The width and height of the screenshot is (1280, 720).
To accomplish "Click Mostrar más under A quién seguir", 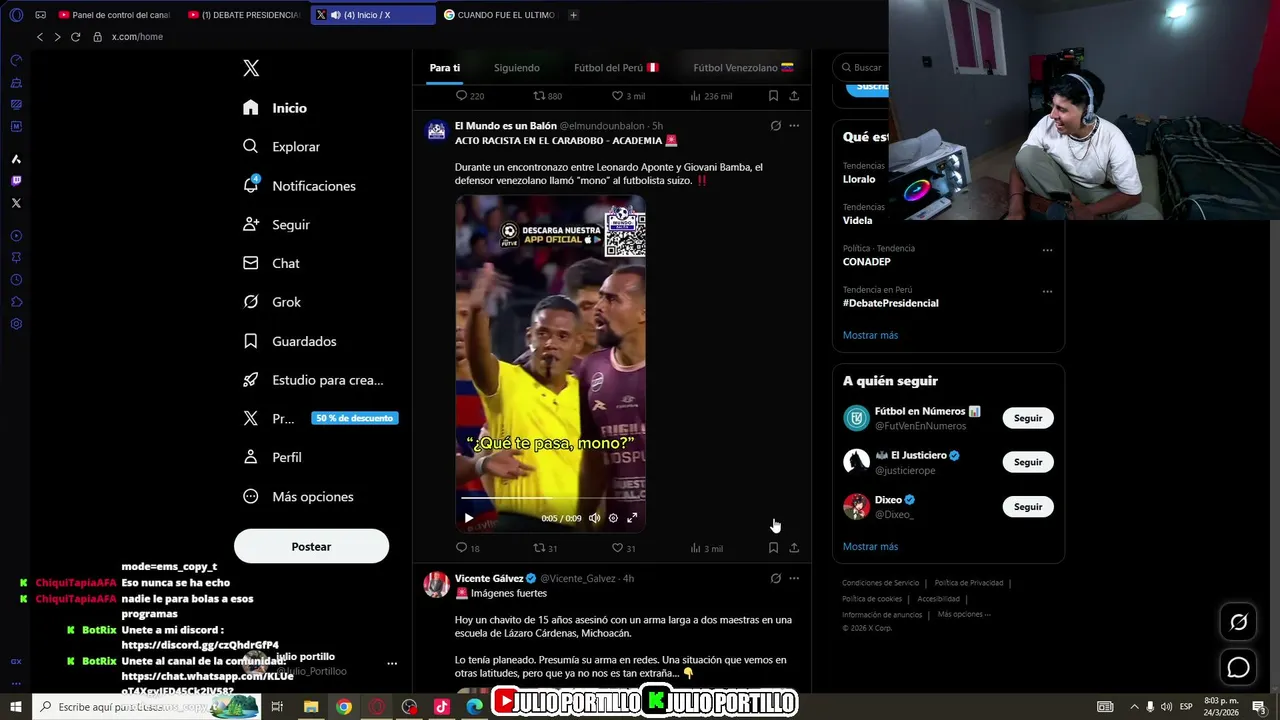I will pyautogui.click(x=870, y=547).
